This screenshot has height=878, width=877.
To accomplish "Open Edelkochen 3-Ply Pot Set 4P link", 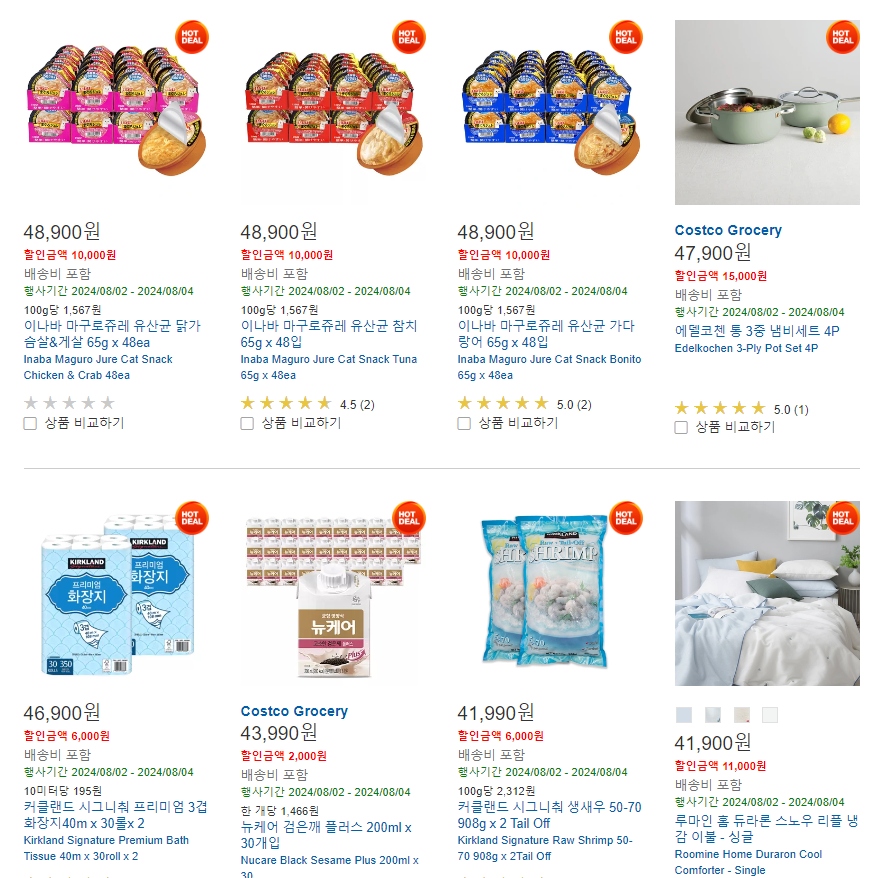I will [746, 348].
